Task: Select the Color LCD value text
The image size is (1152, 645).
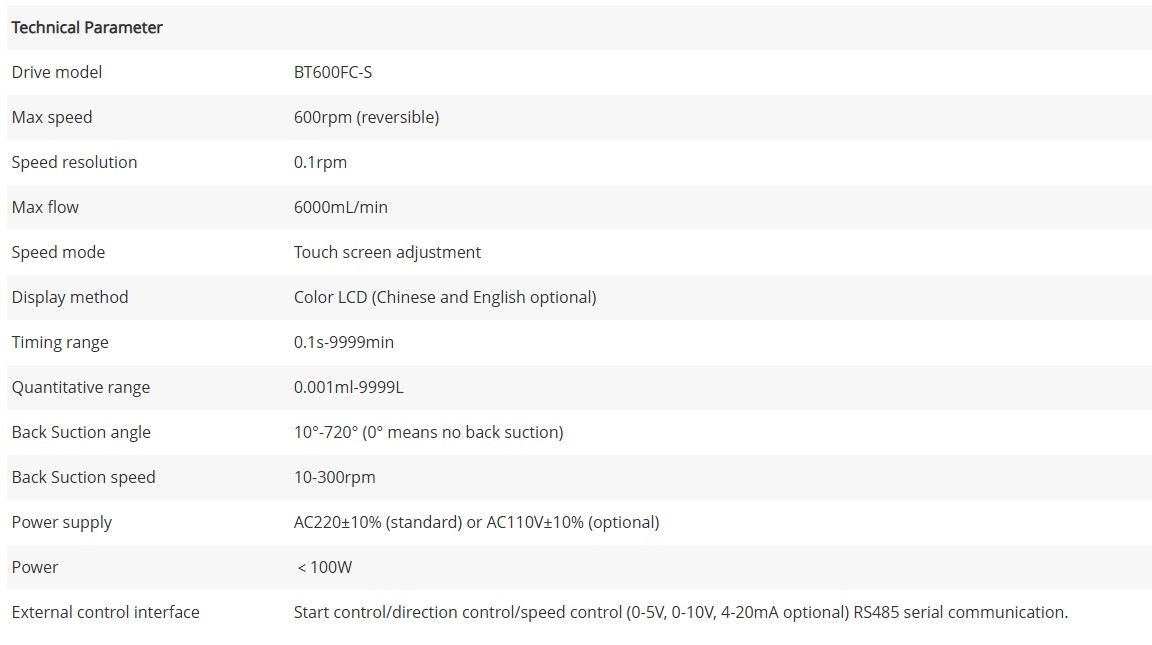Action: tap(445, 297)
